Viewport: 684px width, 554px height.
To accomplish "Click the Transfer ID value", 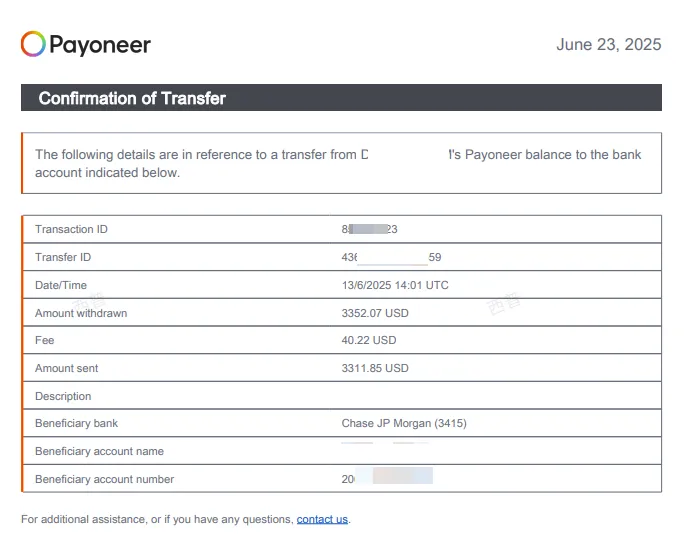I will pyautogui.click(x=391, y=257).
